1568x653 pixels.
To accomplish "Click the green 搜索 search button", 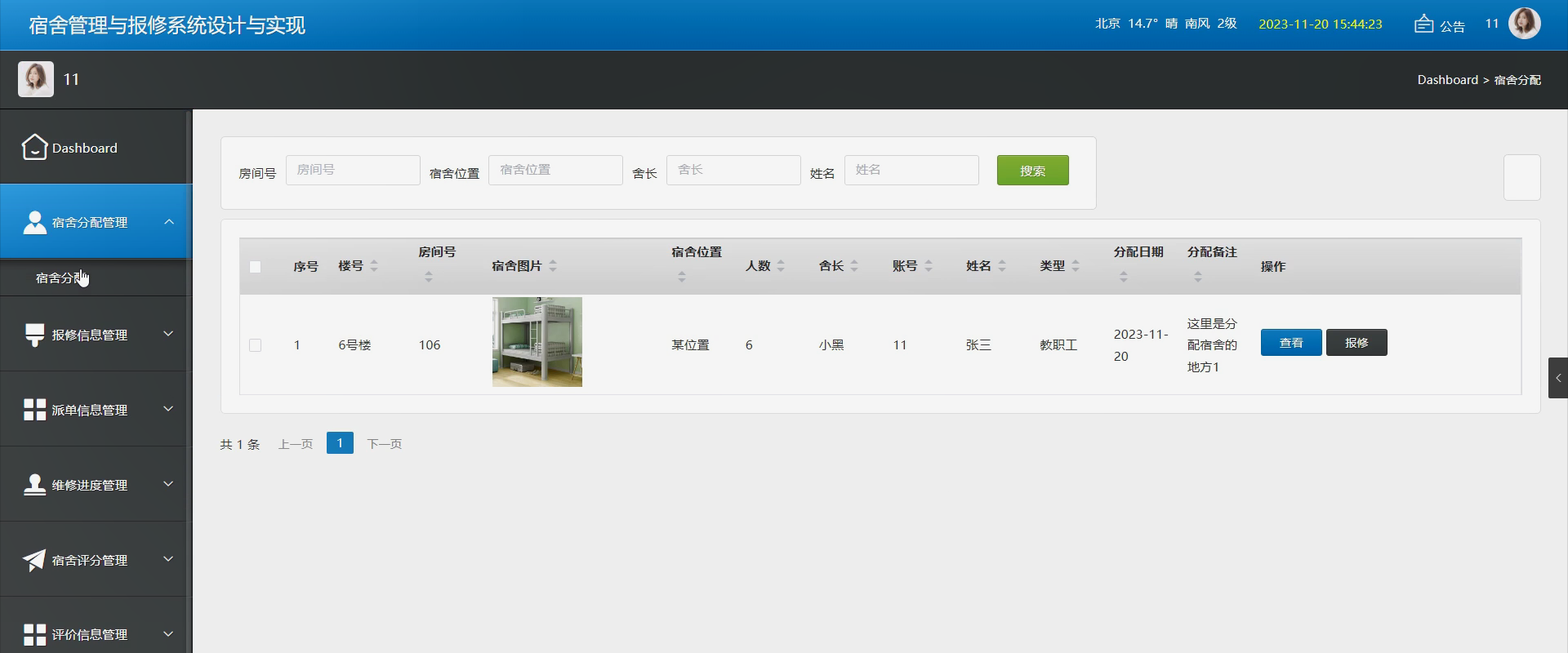I will coord(1032,171).
